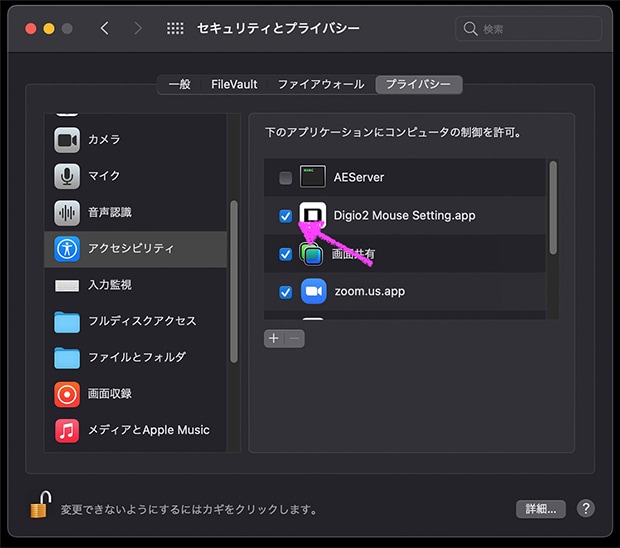Enable the AEServer checkbox
Viewport: 620px width, 548px height.
pos(286,178)
